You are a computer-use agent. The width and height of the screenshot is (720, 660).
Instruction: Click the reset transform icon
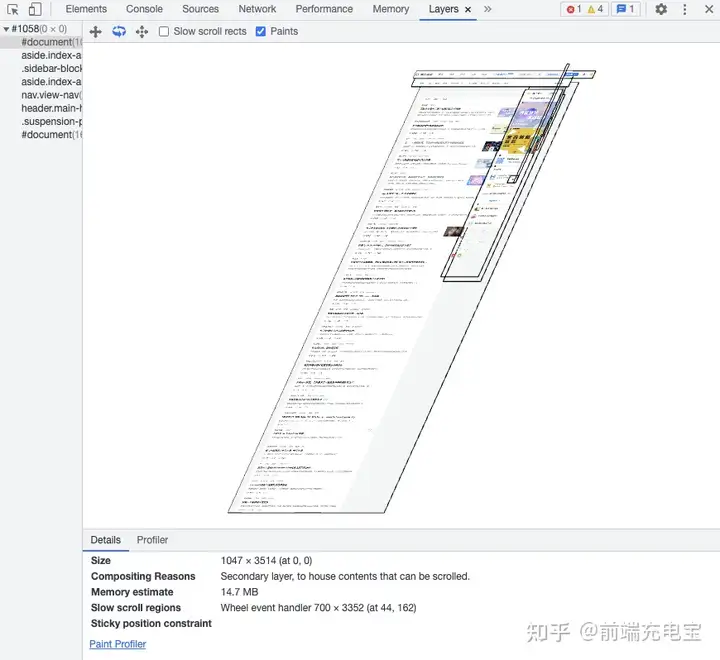point(142,32)
